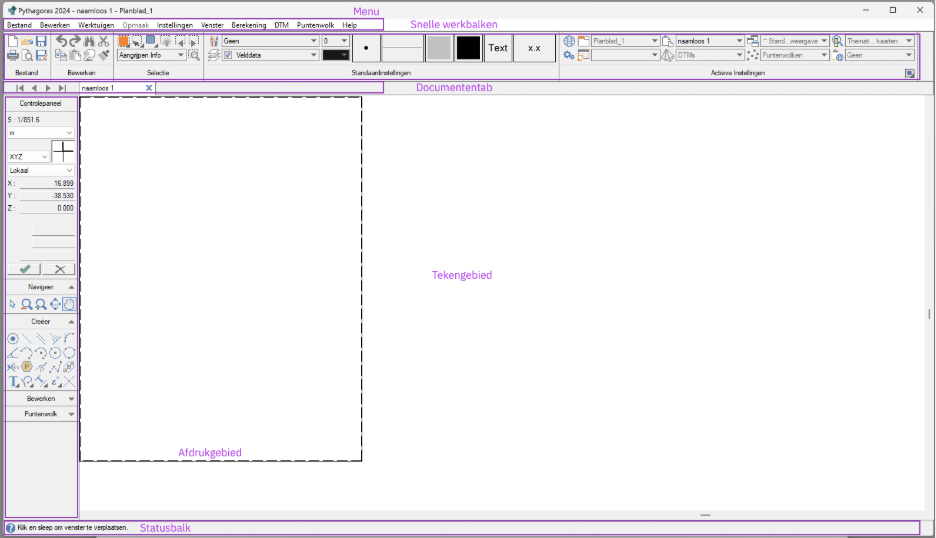Open the Puntenwolk menu in menu bar

coord(315,25)
